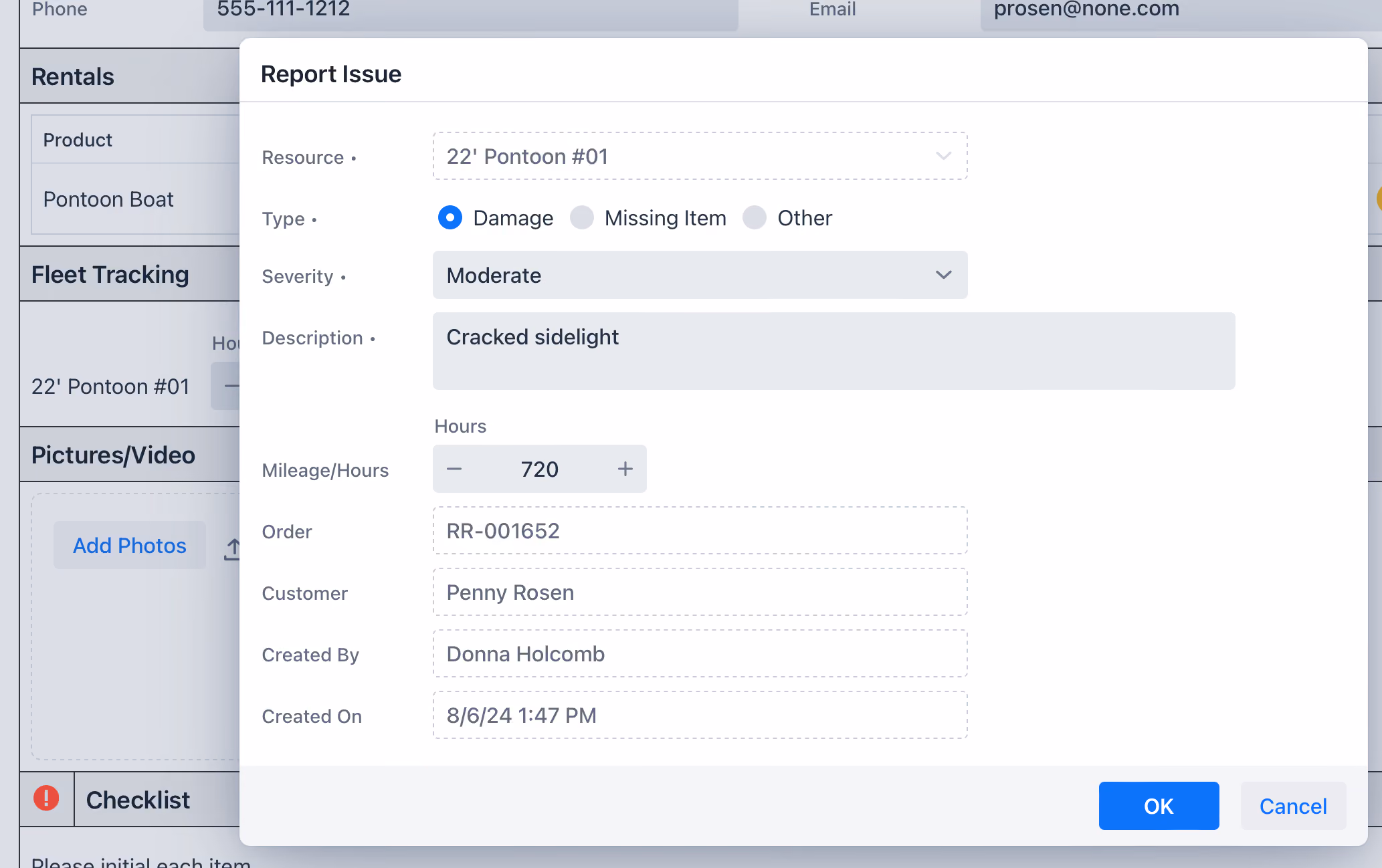Select the Damage radio button
This screenshot has height=868, width=1382.
click(x=450, y=218)
